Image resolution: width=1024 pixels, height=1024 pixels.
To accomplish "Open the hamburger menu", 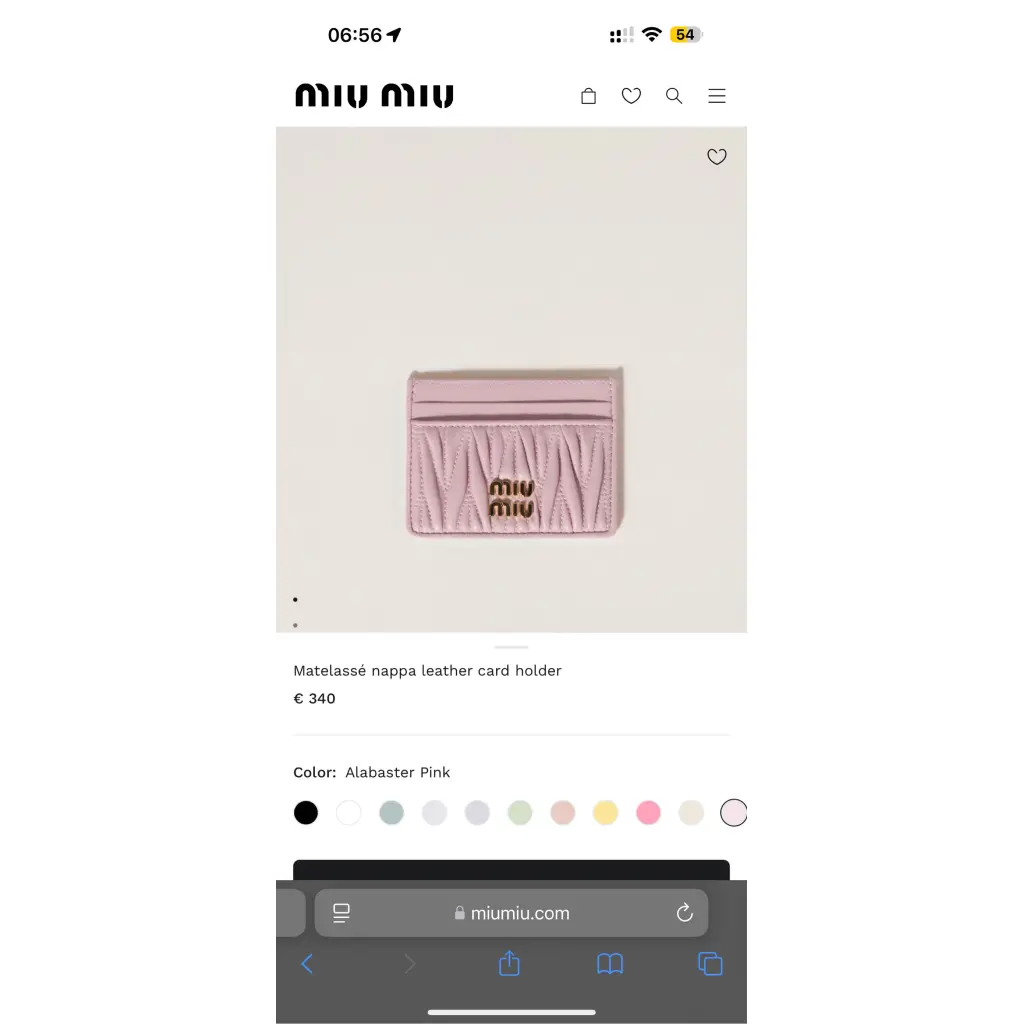I will (x=716, y=96).
